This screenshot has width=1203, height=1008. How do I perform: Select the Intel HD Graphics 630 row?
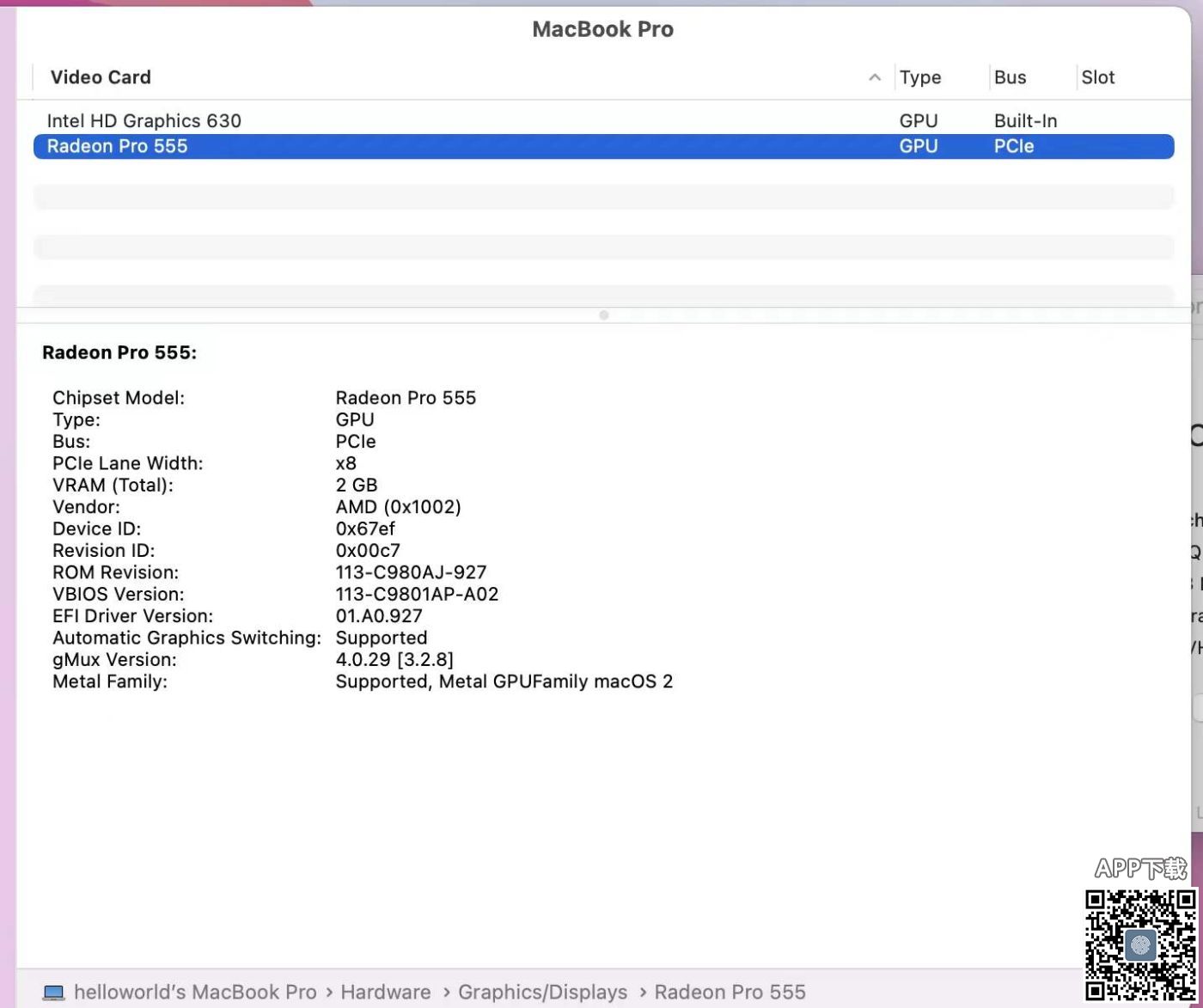[603, 121]
